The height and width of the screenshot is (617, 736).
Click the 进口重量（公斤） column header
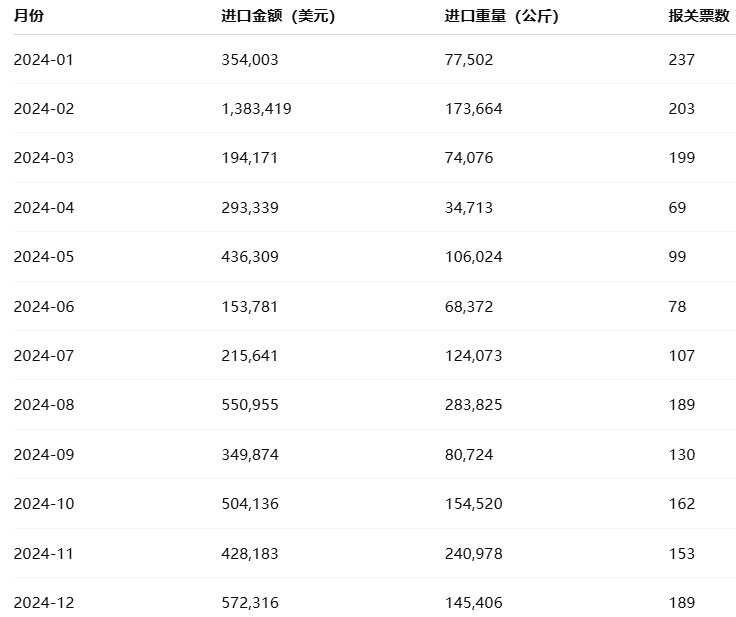[502, 16]
